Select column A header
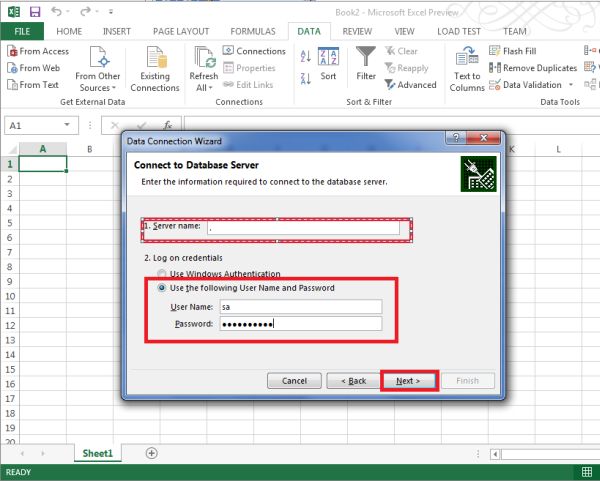This screenshot has width=600, height=481. pyautogui.click(x=43, y=149)
